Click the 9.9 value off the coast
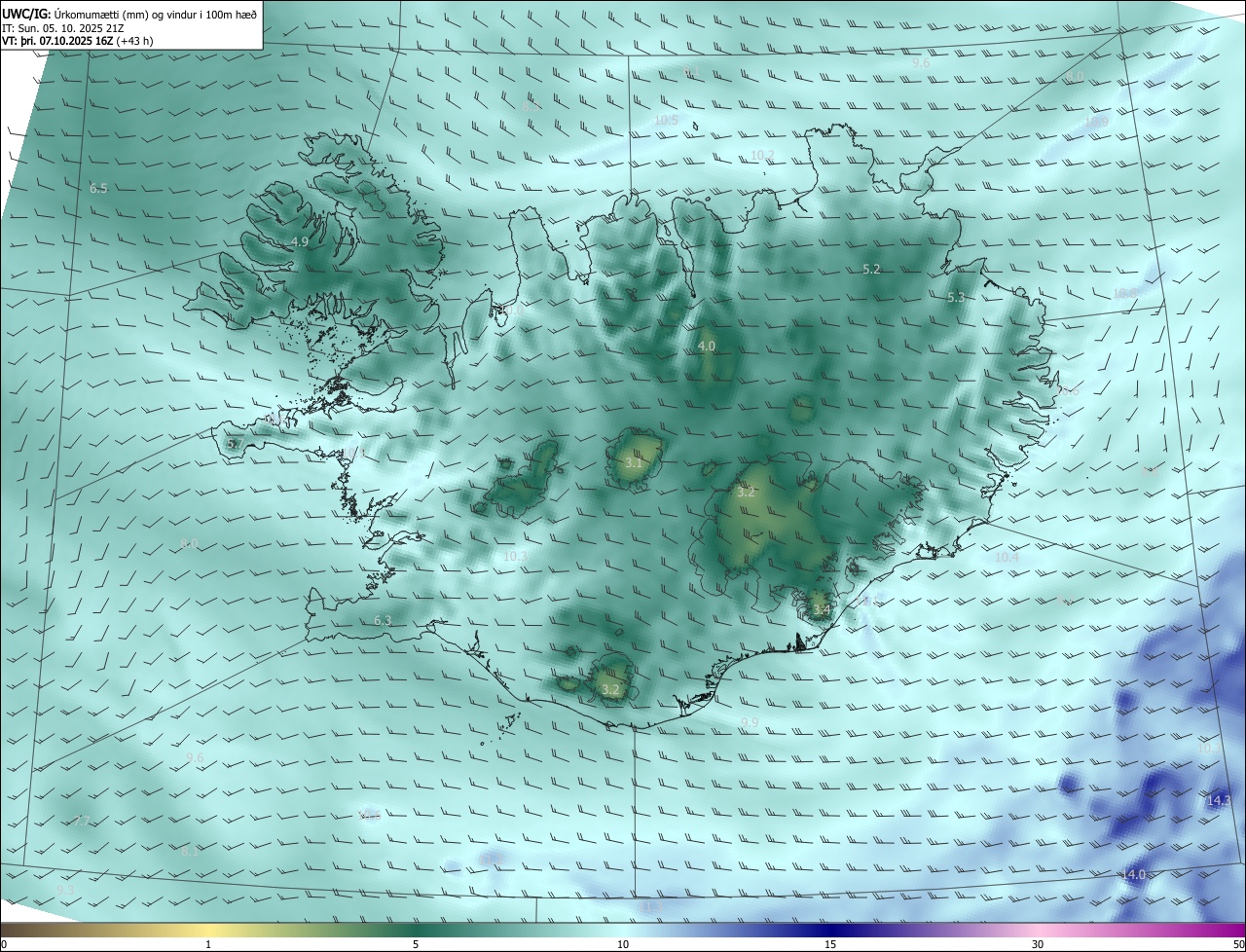Viewport: 1246px width, 952px height. [x=749, y=722]
